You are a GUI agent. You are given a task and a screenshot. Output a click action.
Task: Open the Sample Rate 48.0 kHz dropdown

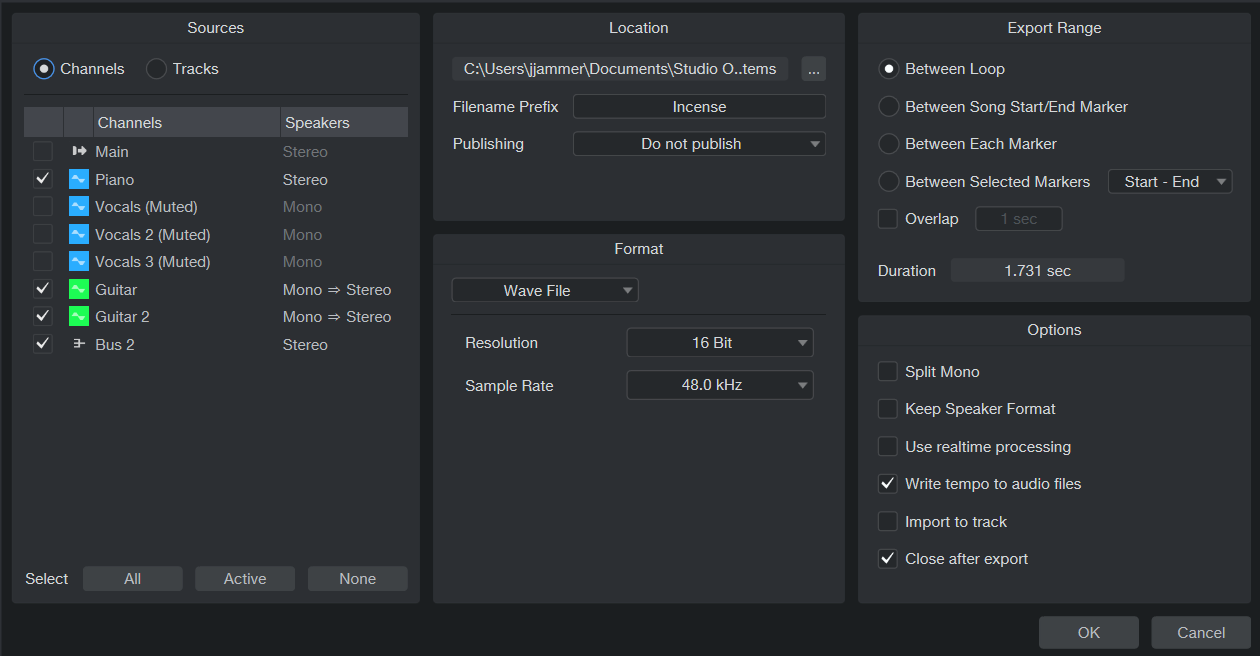coord(720,385)
